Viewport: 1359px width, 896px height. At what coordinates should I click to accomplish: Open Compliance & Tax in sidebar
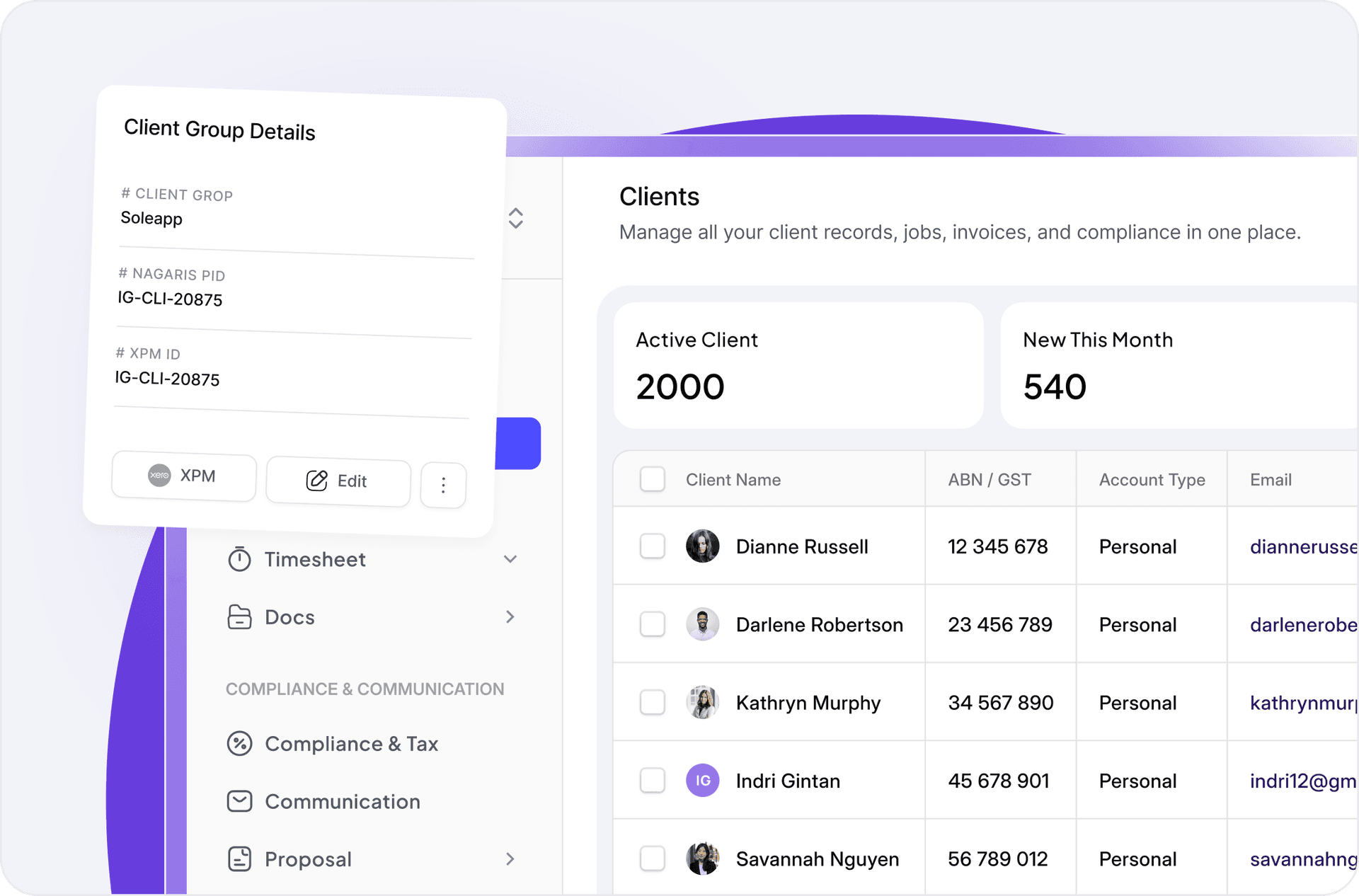tap(372, 744)
